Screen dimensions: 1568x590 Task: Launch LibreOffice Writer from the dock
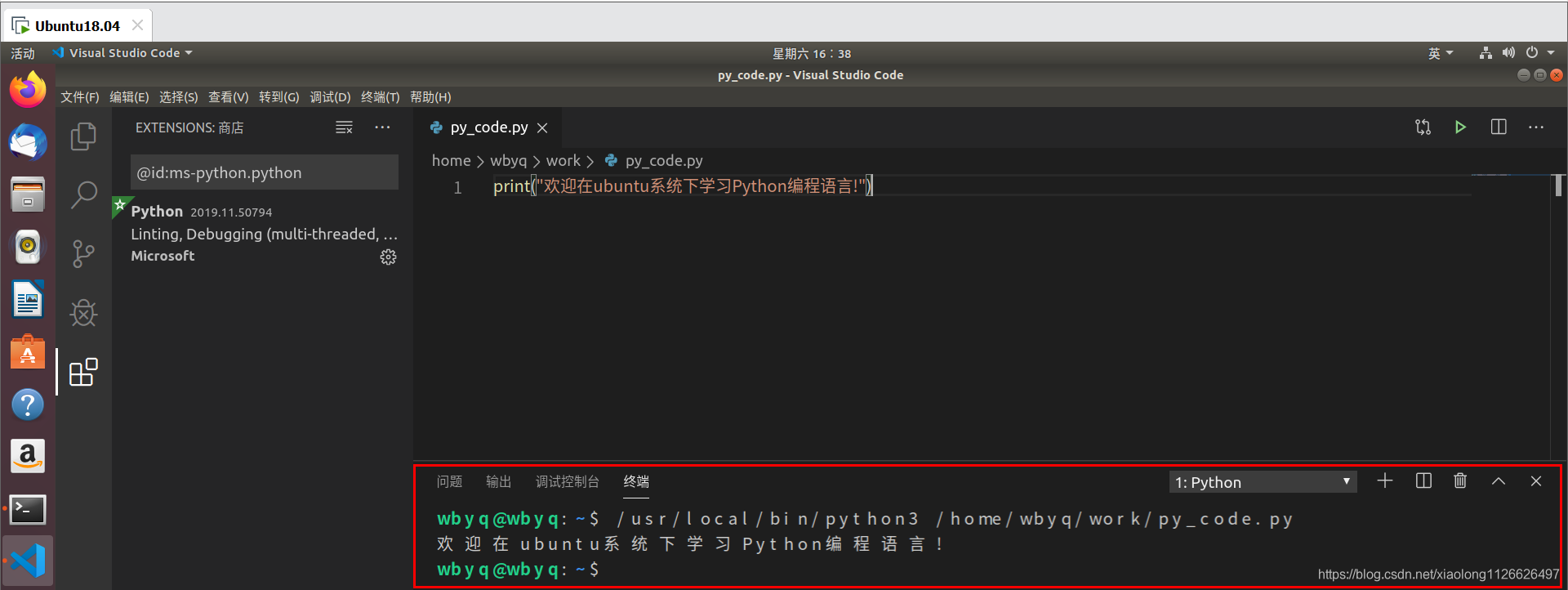pos(28,300)
